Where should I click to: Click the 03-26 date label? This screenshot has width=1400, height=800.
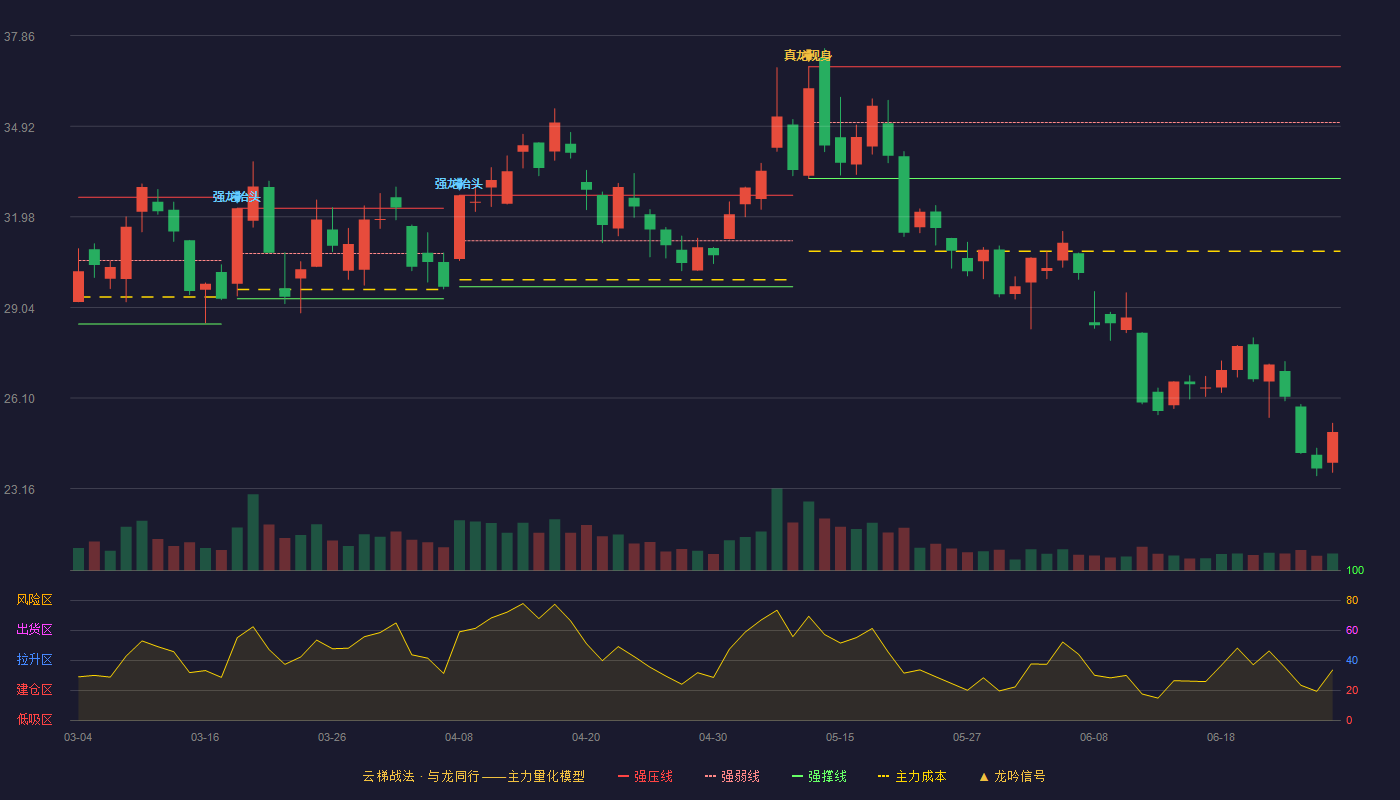point(332,737)
